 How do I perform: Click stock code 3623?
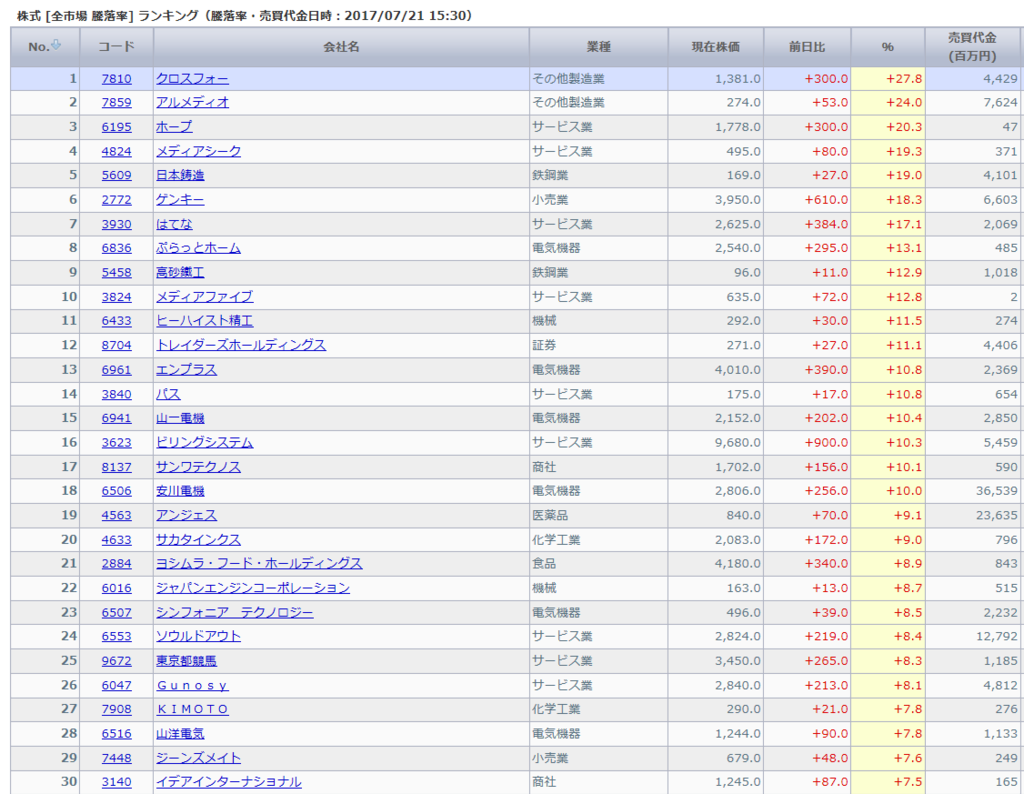pyautogui.click(x=116, y=443)
